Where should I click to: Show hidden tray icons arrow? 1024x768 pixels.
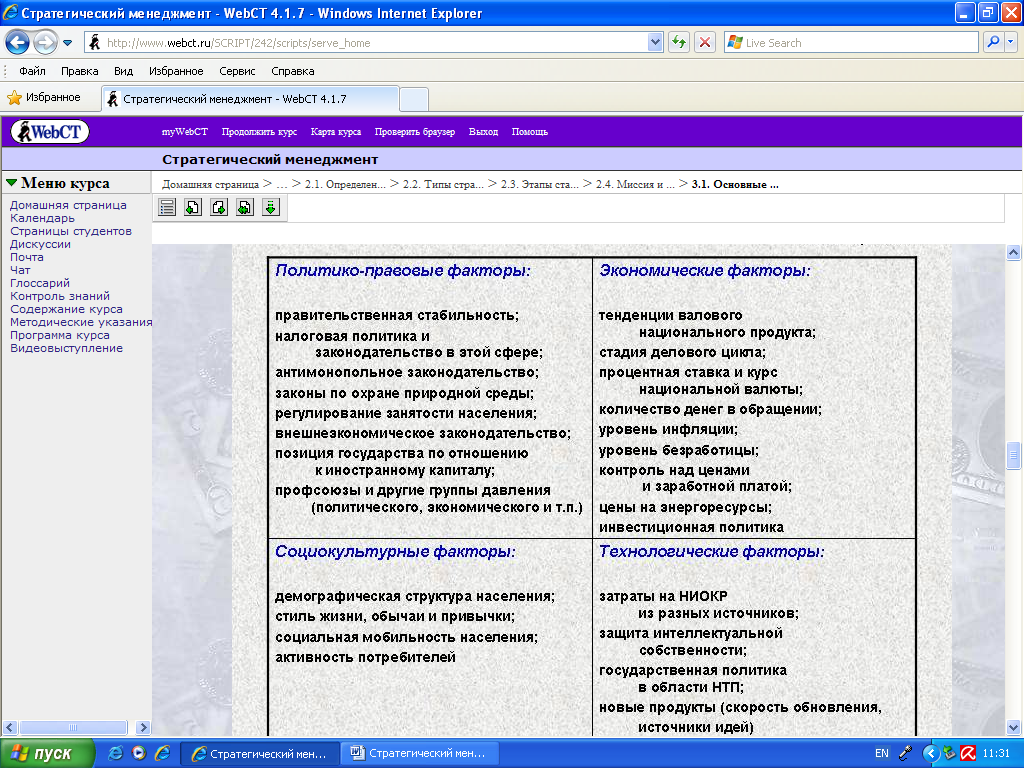pyautogui.click(x=931, y=753)
